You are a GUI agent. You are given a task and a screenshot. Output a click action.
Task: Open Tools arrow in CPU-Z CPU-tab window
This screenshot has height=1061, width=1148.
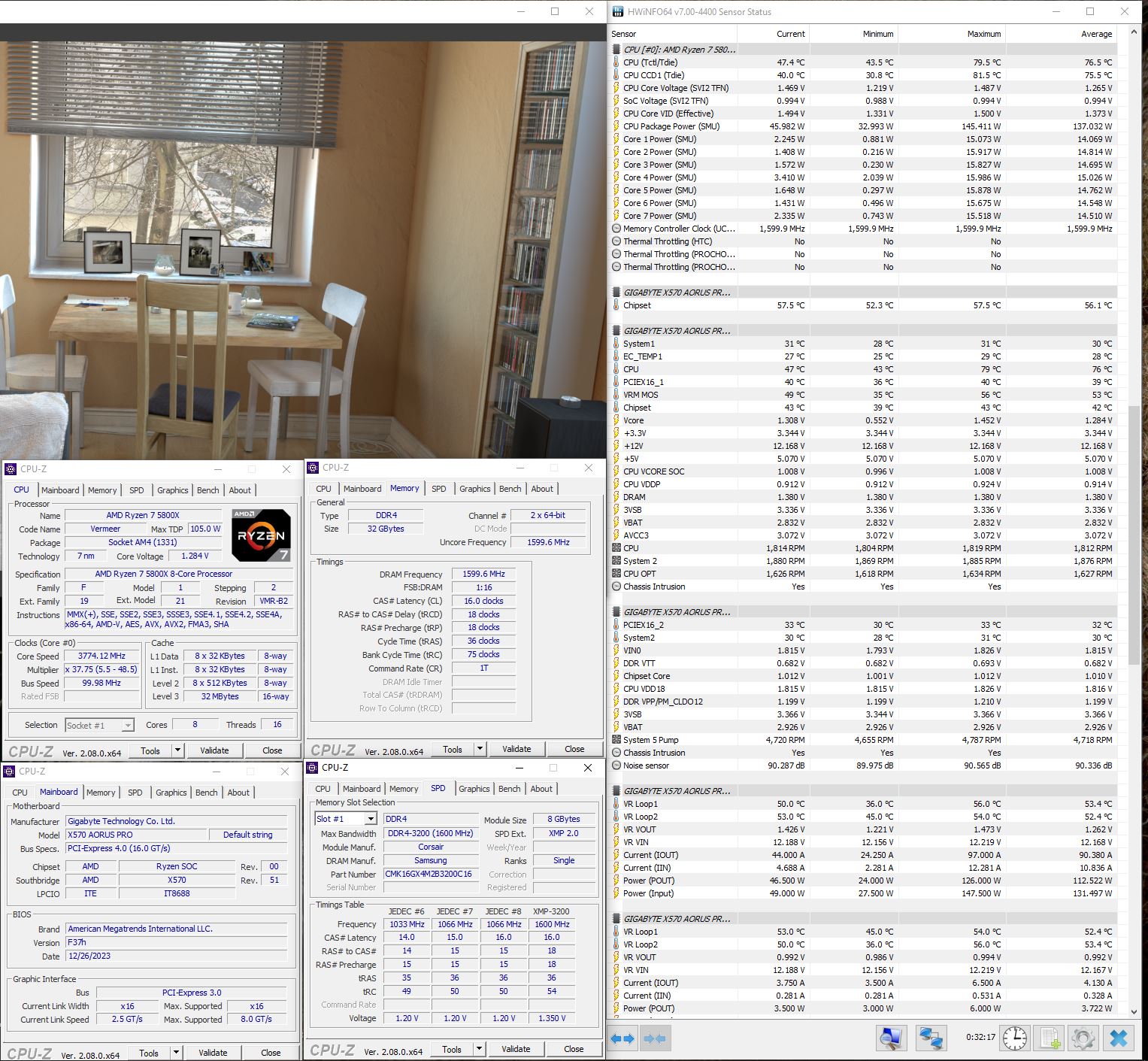click(178, 750)
